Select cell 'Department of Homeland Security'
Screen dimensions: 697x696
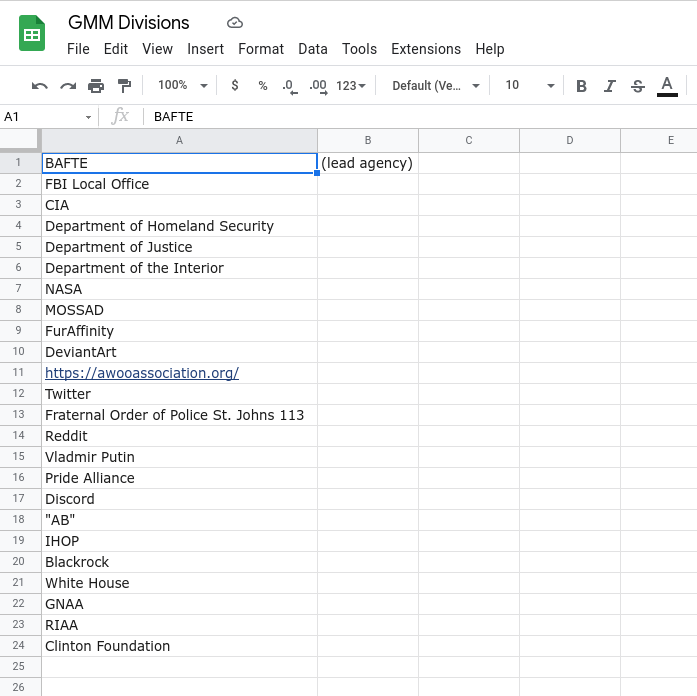(x=179, y=226)
